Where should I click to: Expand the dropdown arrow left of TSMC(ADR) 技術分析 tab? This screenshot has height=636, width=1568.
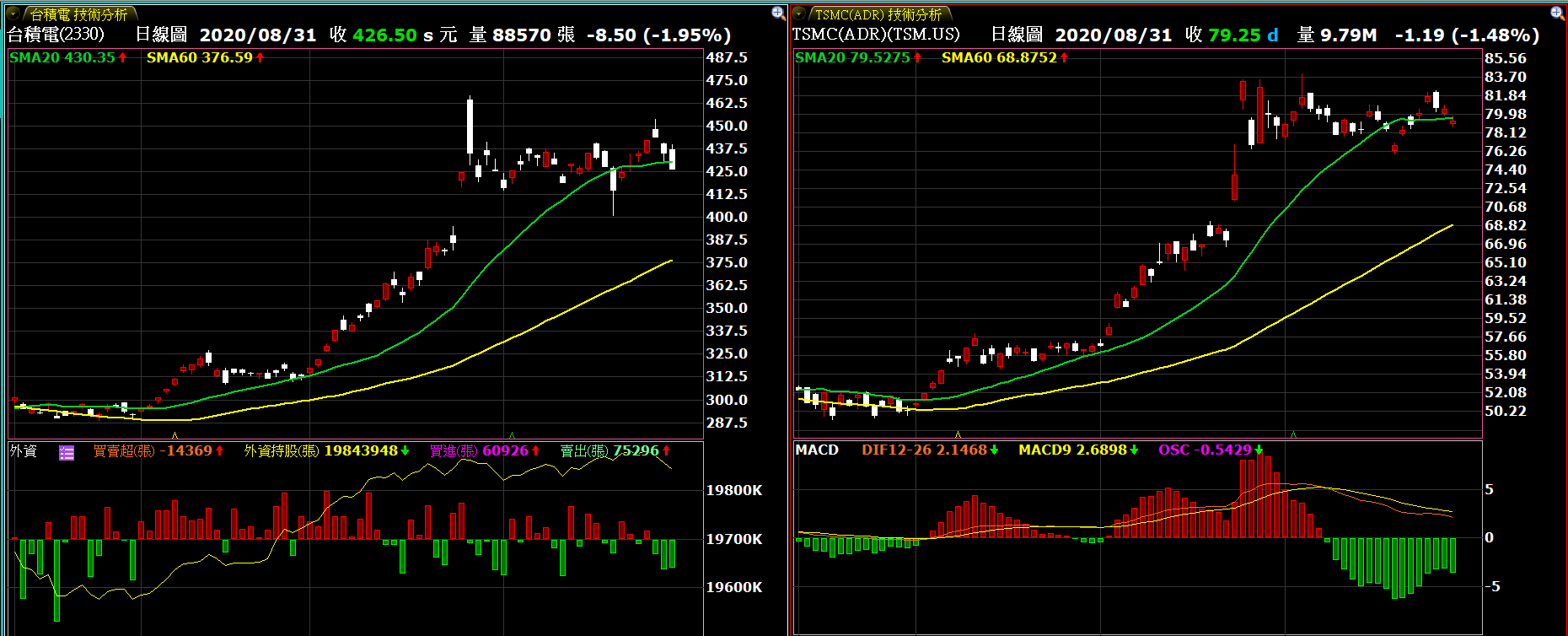click(799, 13)
